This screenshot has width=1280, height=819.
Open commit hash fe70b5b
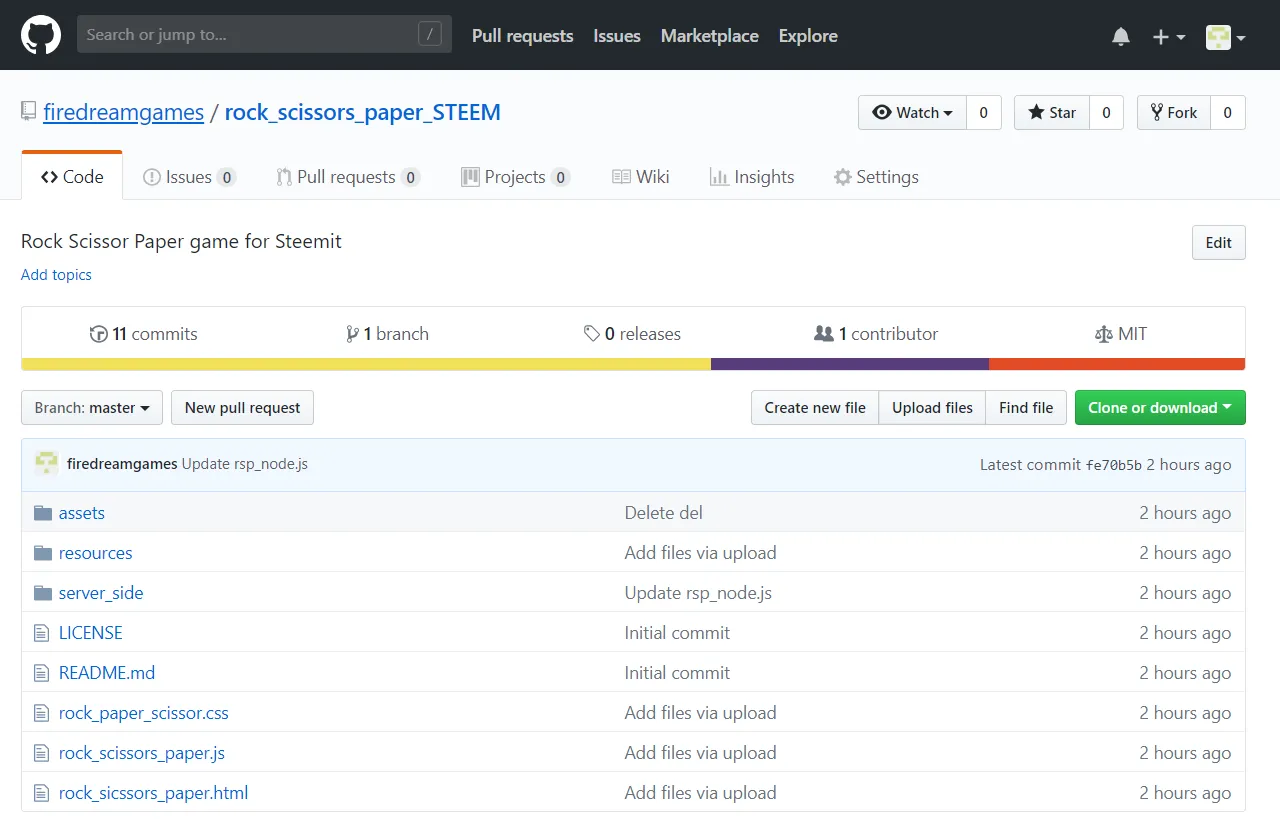(1113, 465)
